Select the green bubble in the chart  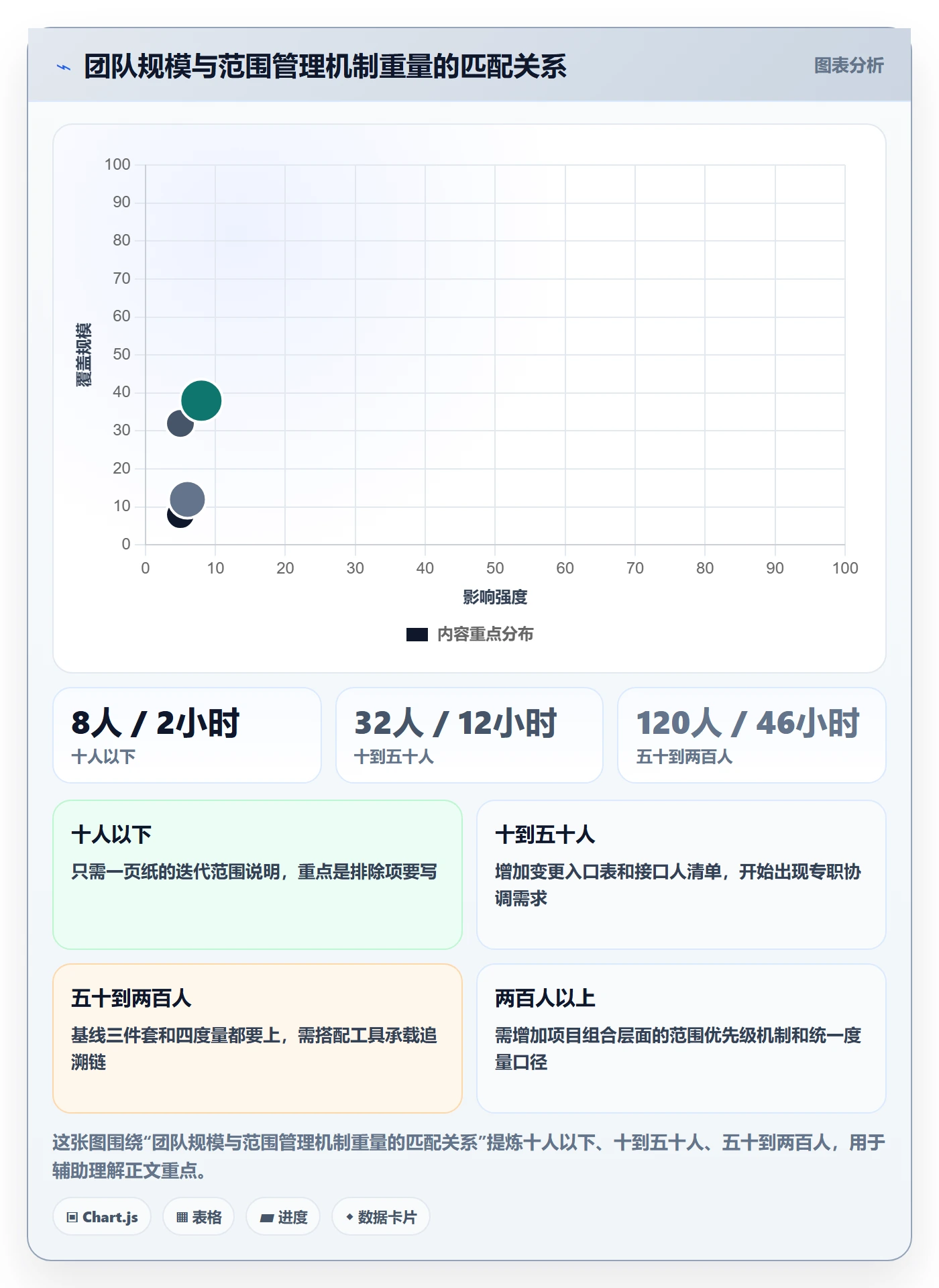pyautogui.click(x=201, y=400)
